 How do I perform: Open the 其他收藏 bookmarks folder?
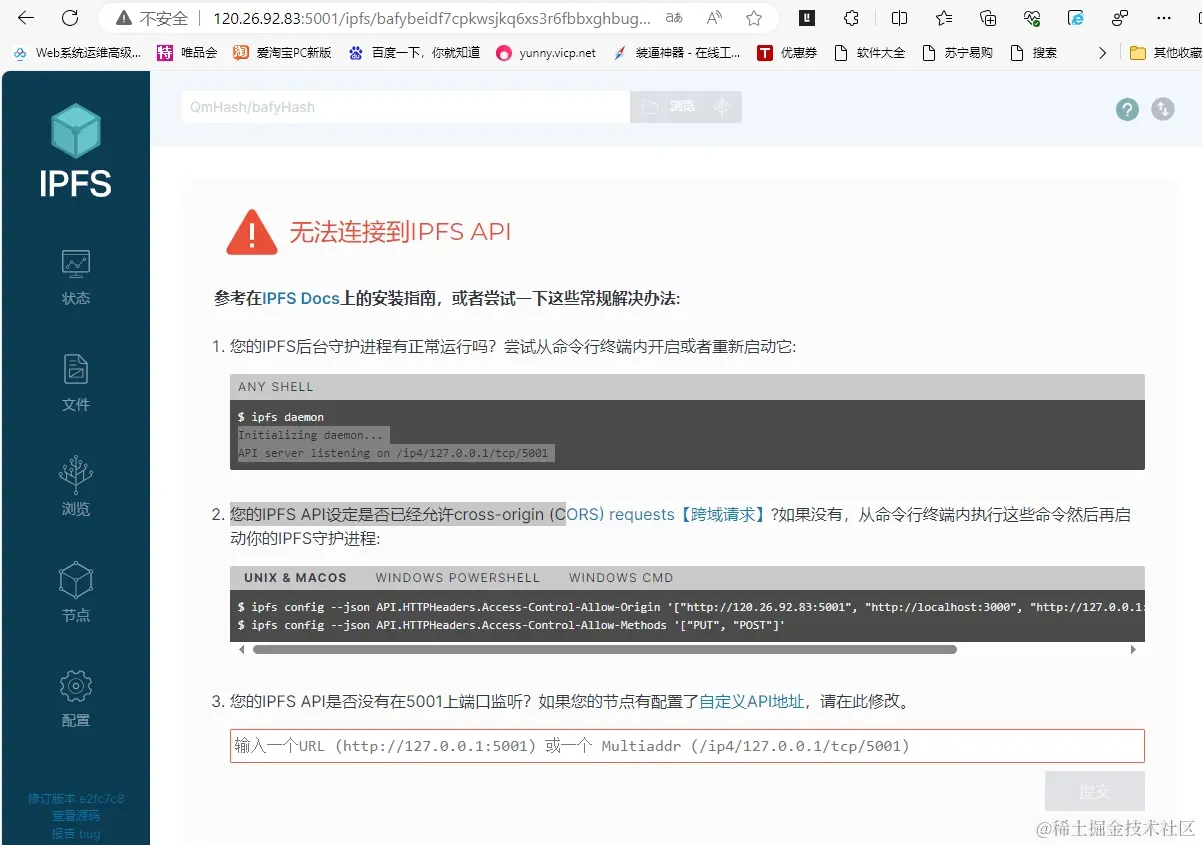tap(1164, 53)
